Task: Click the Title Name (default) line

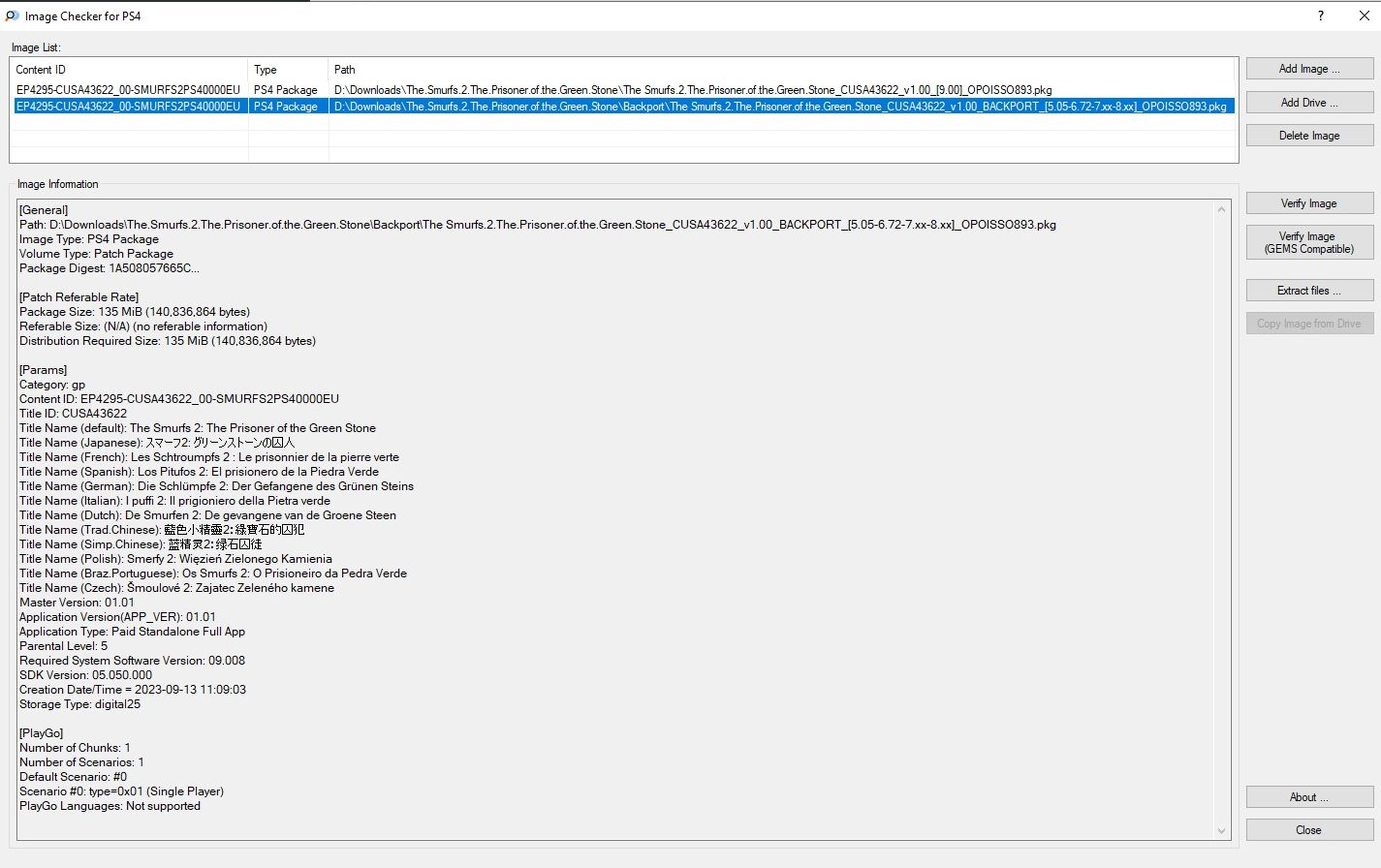Action: tap(198, 428)
